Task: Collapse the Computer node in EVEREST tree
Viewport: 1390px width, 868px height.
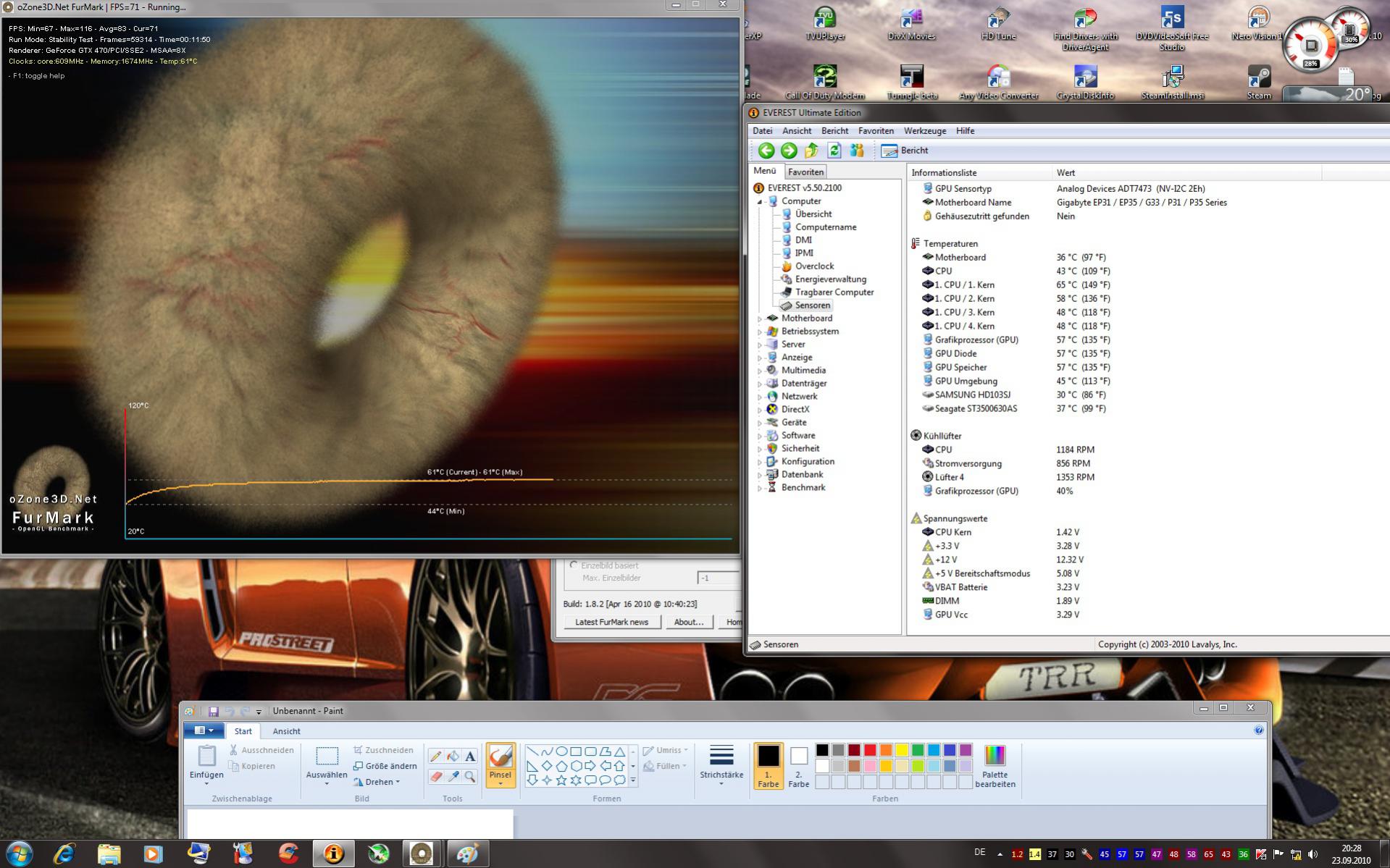Action: click(x=760, y=202)
